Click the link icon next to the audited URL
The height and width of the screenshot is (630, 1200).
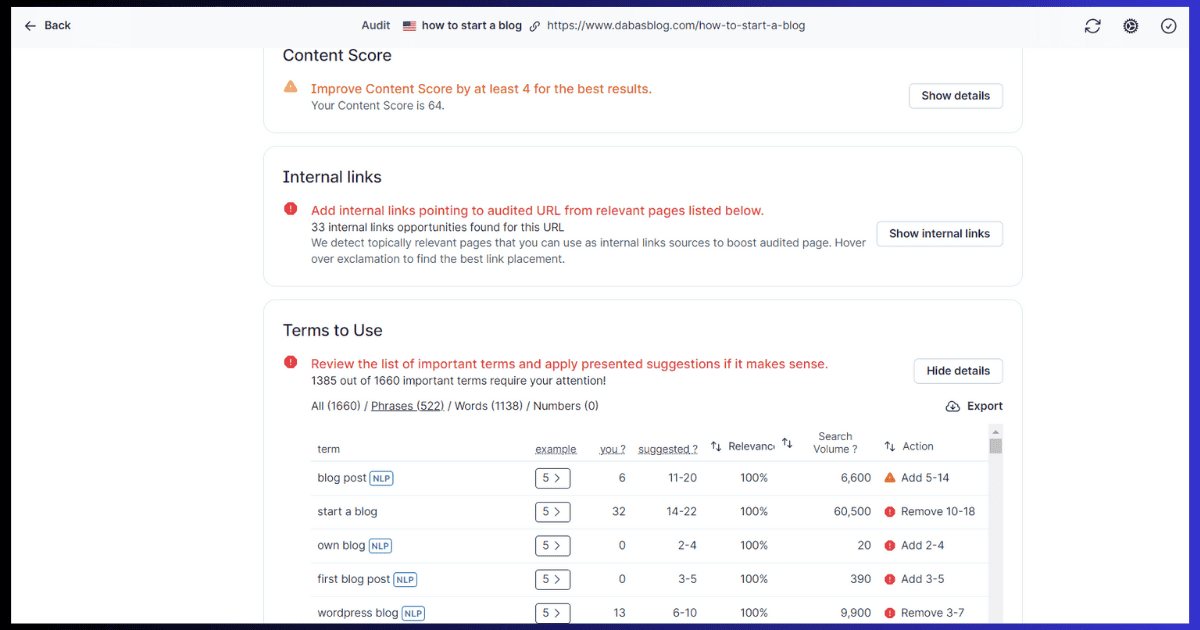[x=536, y=25]
